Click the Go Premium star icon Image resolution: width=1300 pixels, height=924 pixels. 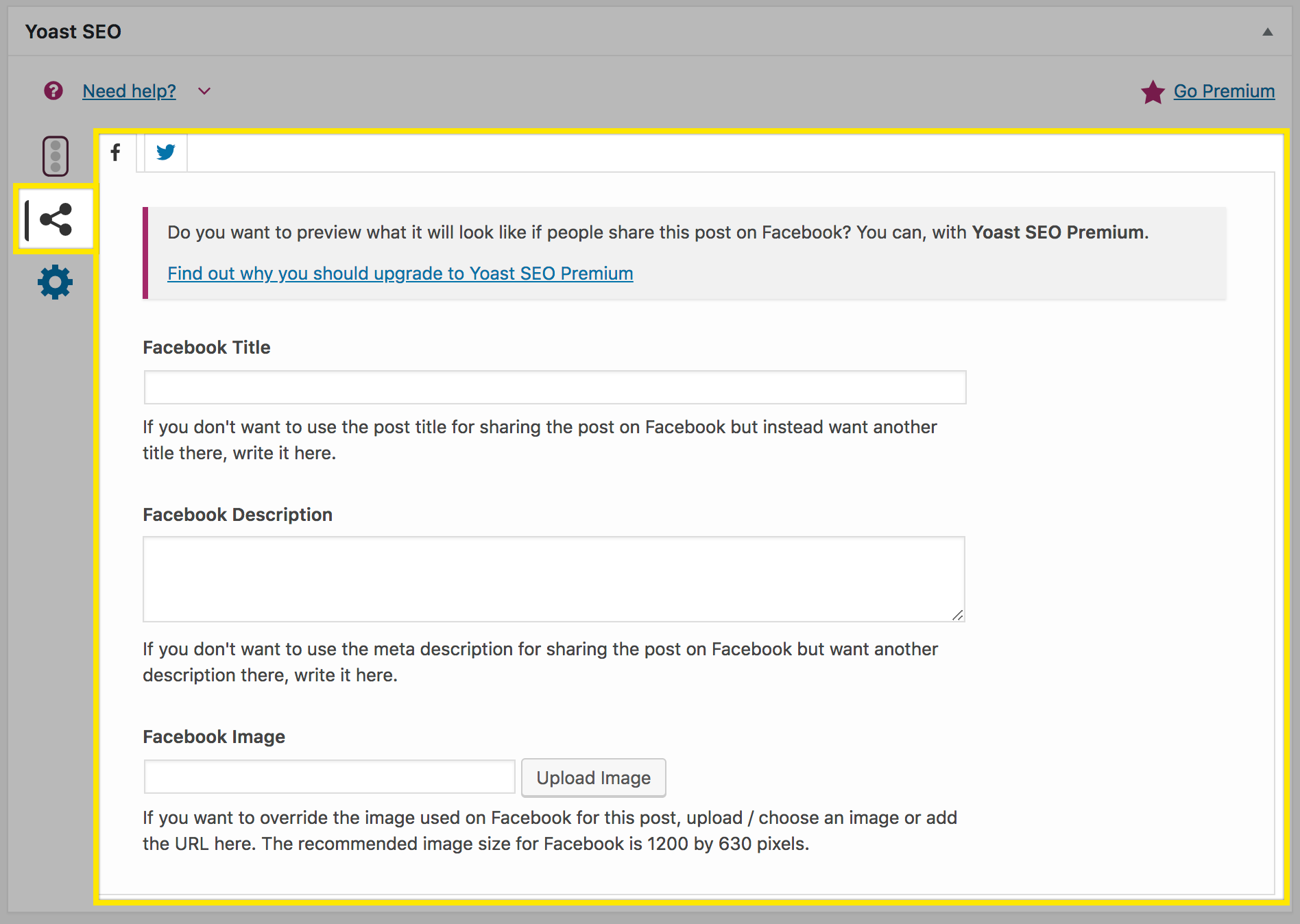[x=1153, y=91]
